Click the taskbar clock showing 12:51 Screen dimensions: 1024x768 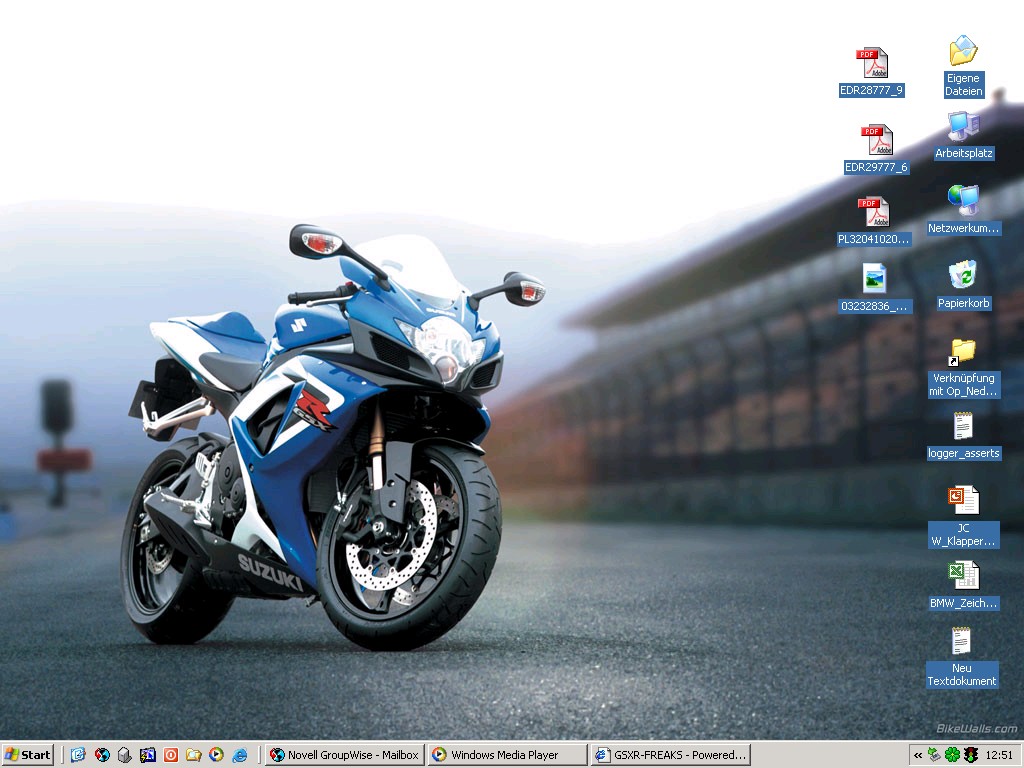coord(999,755)
